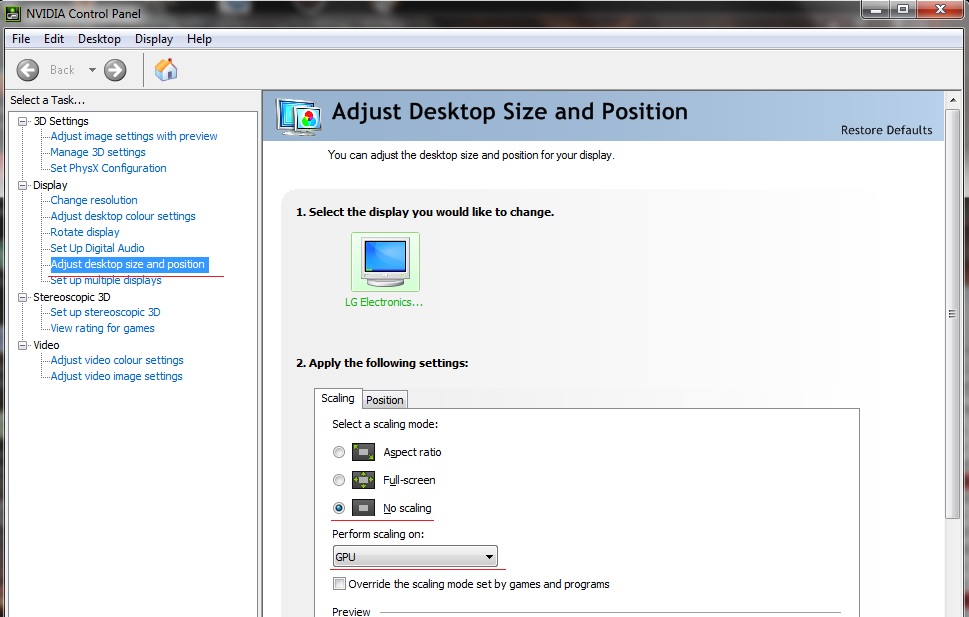The width and height of the screenshot is (969, 617).
Task: Enable Override the scaling mode checkbox
Action: (339, 584)
